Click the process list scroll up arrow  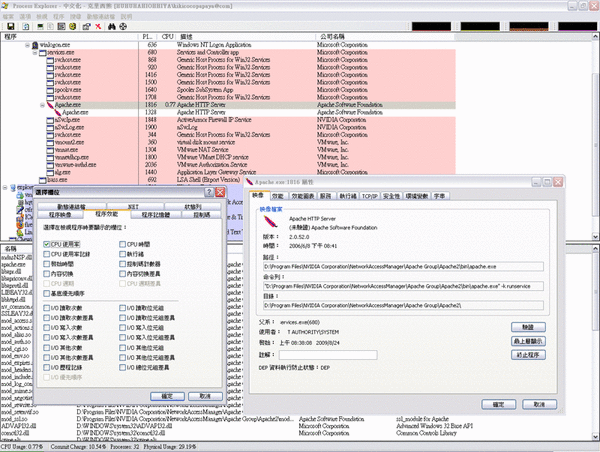pyautogui.click(x=596, y=37)
